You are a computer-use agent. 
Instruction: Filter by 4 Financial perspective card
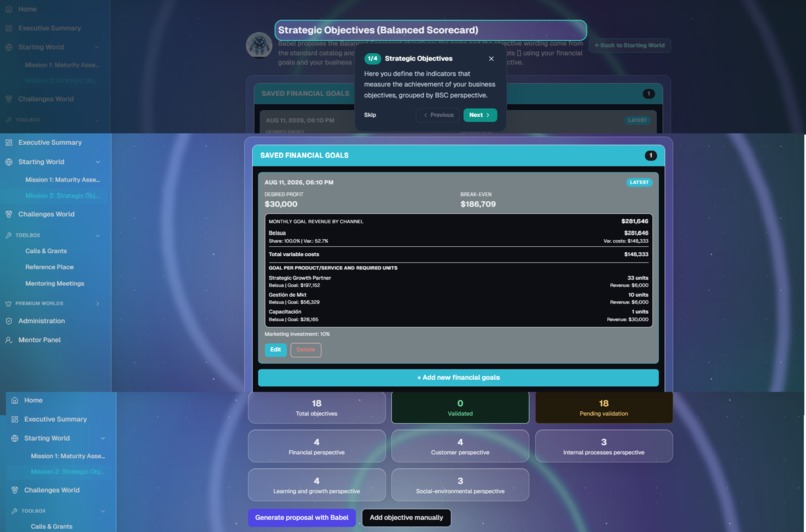[x=317, y=446]
